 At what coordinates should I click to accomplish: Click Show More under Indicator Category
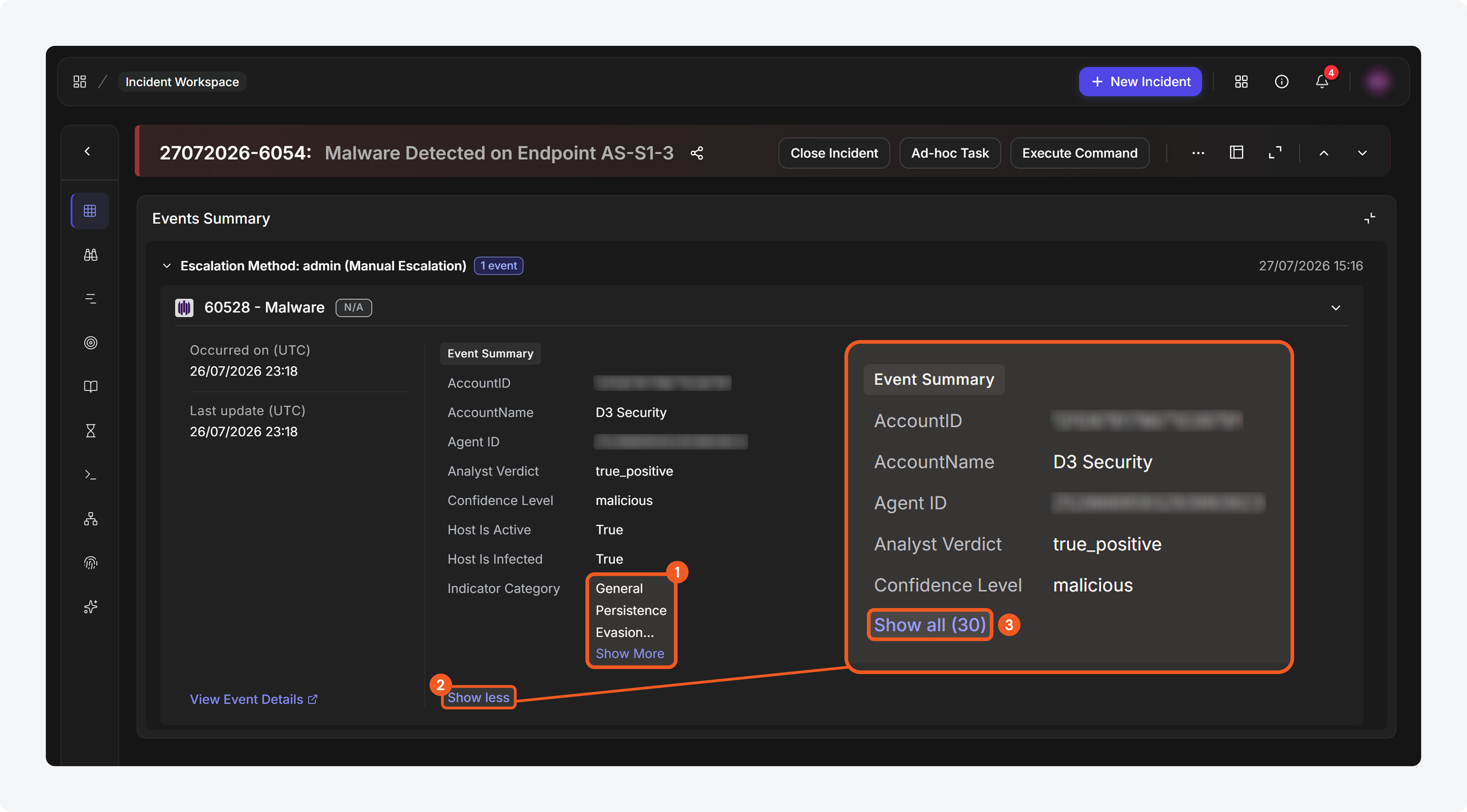(630, 654)
